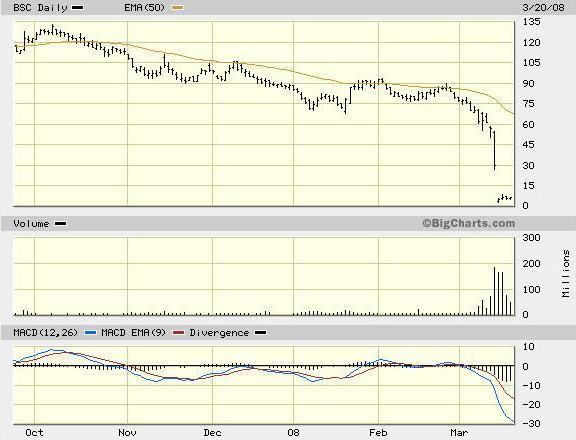Viewport: 576px width, 440px height.
Task: Click the tallest volume bar in March
Action: (x=494, y=291)
